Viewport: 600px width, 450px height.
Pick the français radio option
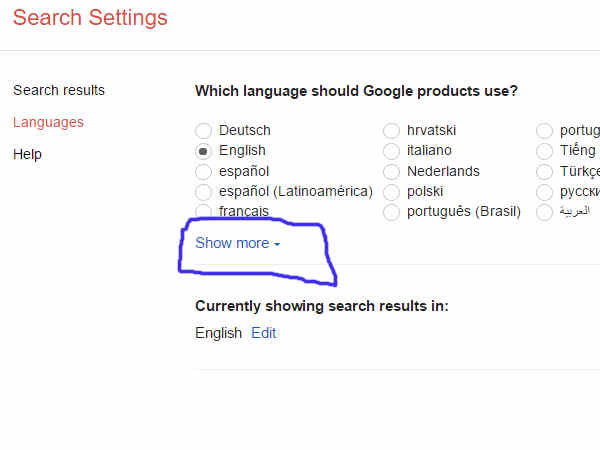(203, 211)
